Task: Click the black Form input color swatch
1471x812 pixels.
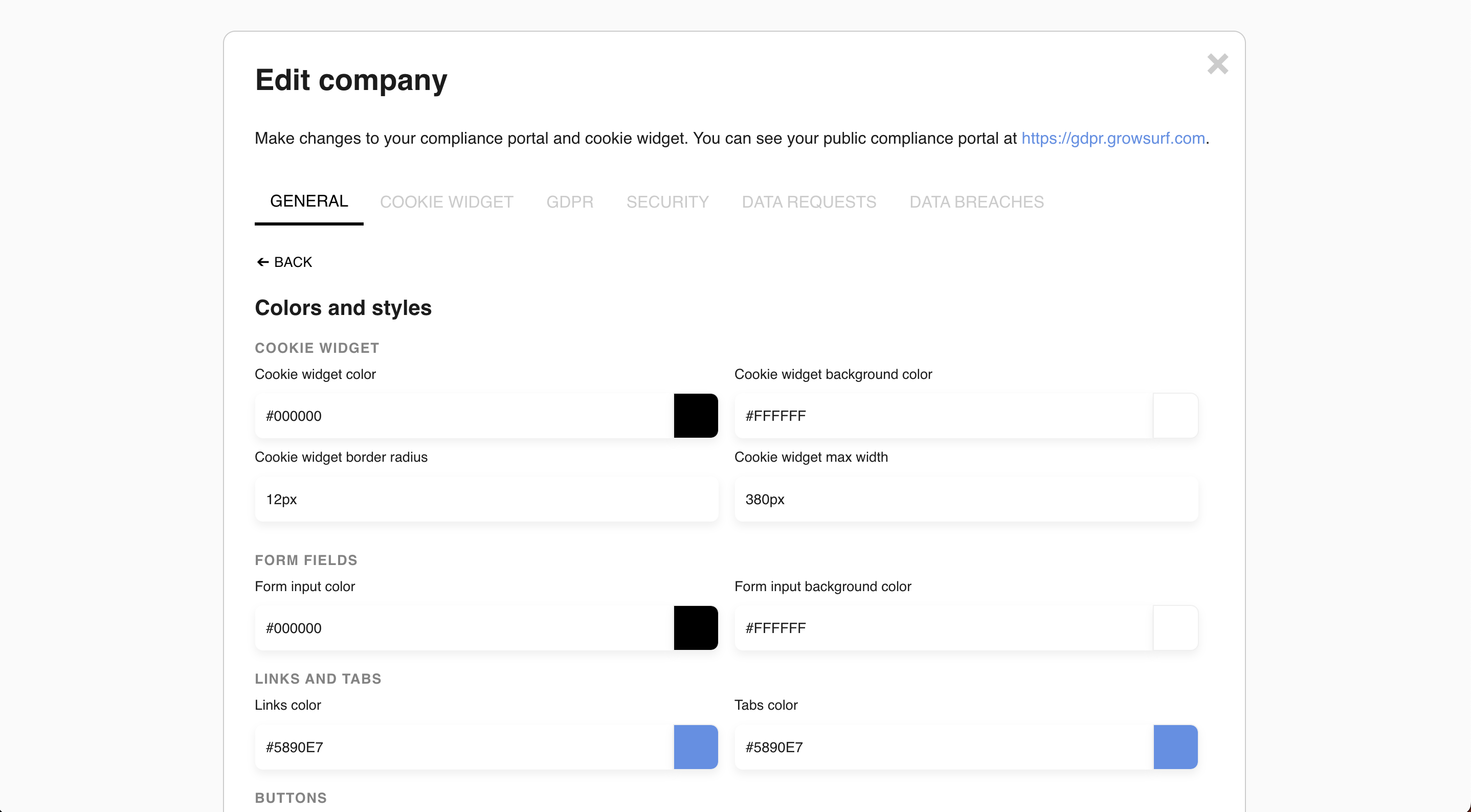Action: 695,628
